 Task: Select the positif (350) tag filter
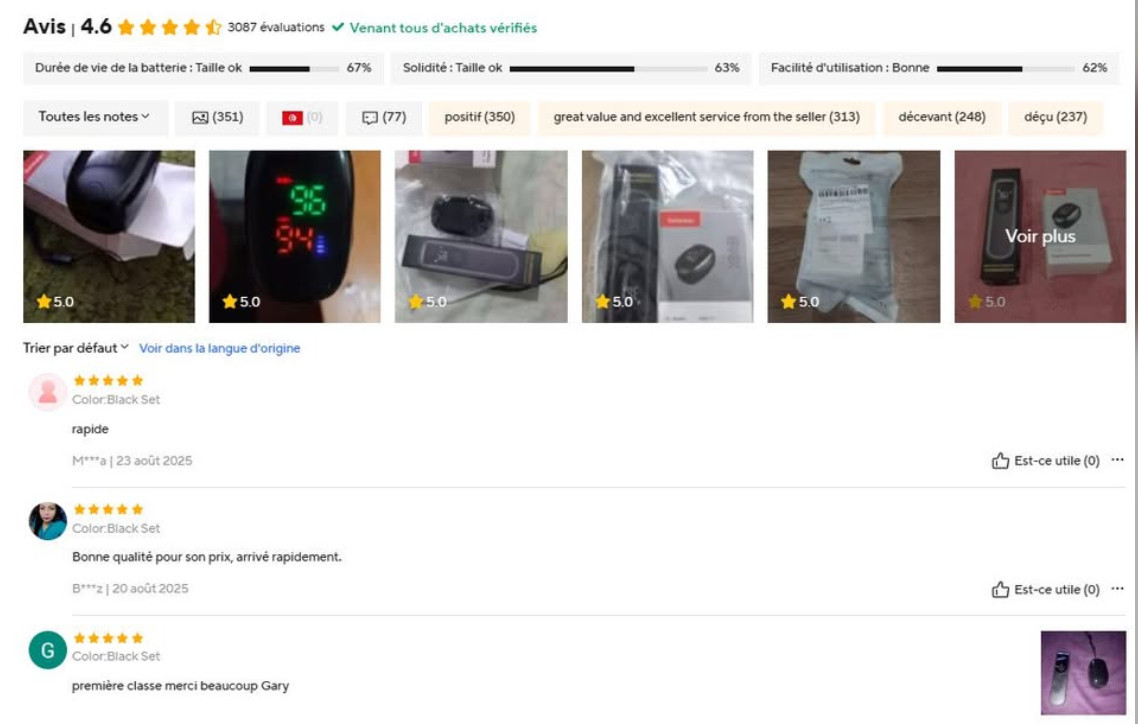(479, 118)
